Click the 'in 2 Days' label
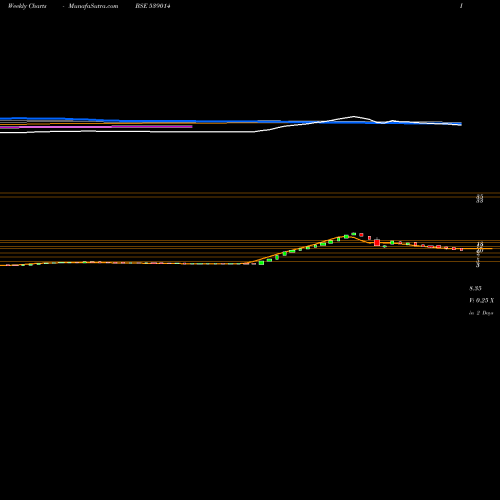 pyautogui.click(x=481, y=313)
